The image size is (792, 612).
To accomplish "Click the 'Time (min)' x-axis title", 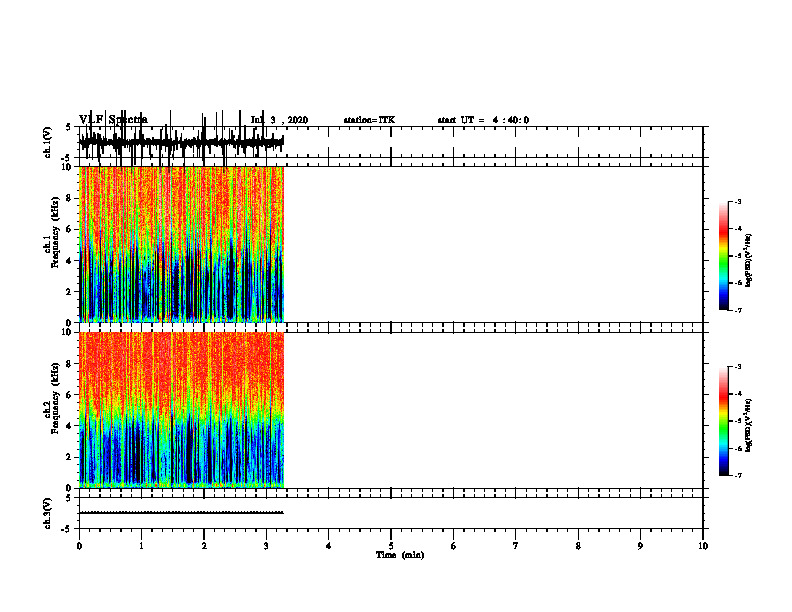I will click(x=400, y=555).
